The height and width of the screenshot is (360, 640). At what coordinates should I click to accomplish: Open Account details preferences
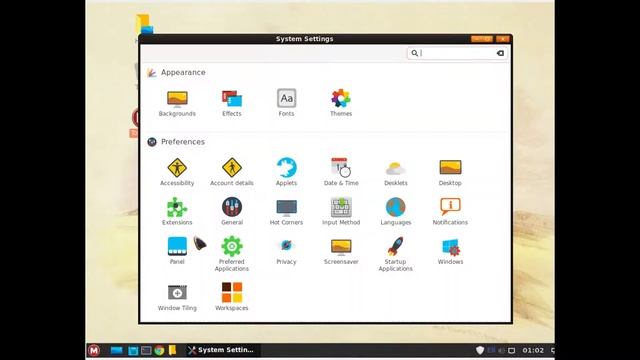(232, 172)
